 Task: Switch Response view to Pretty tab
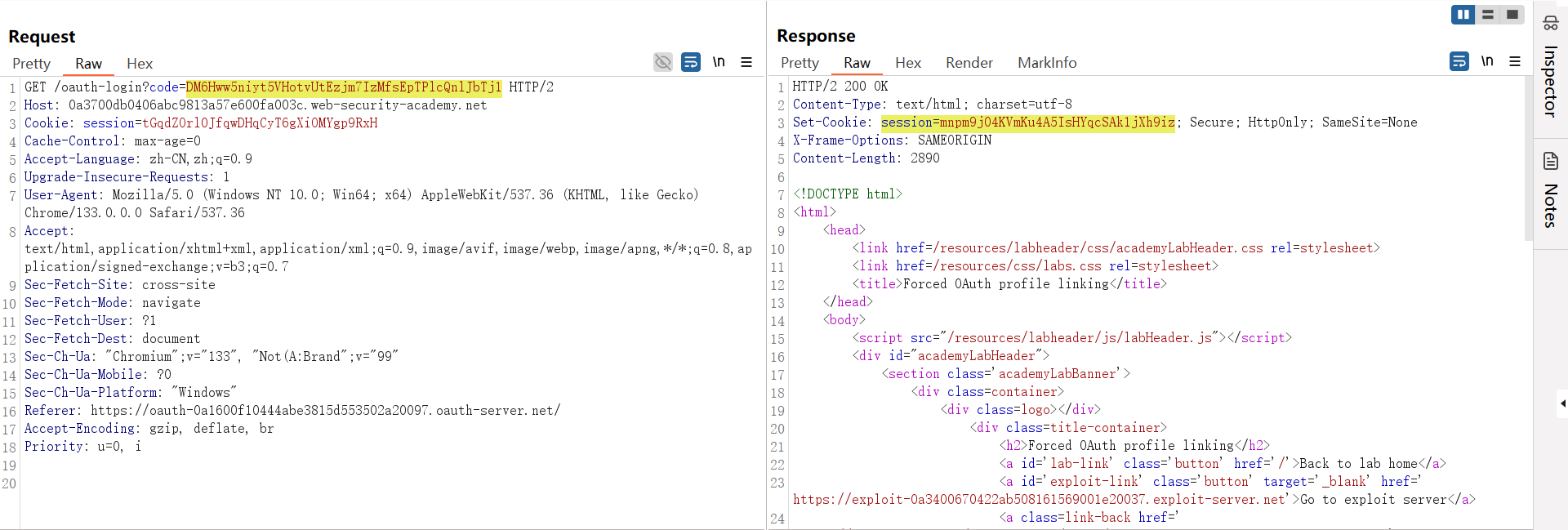800,63
